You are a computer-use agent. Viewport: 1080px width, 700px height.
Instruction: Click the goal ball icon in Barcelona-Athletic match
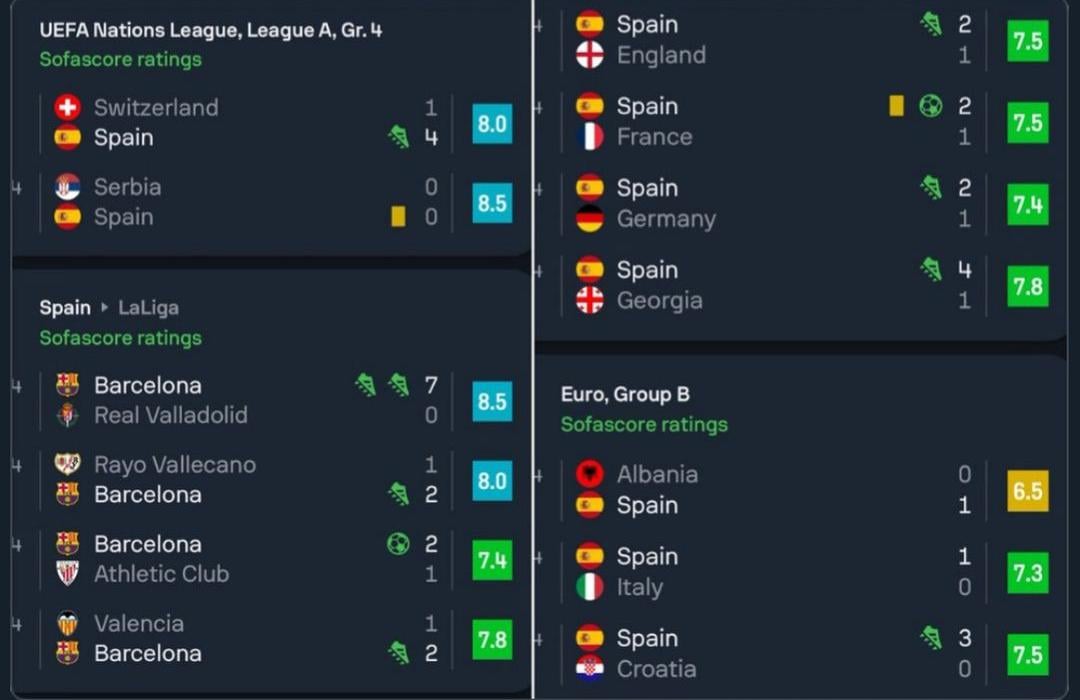[x=398, y=544]
